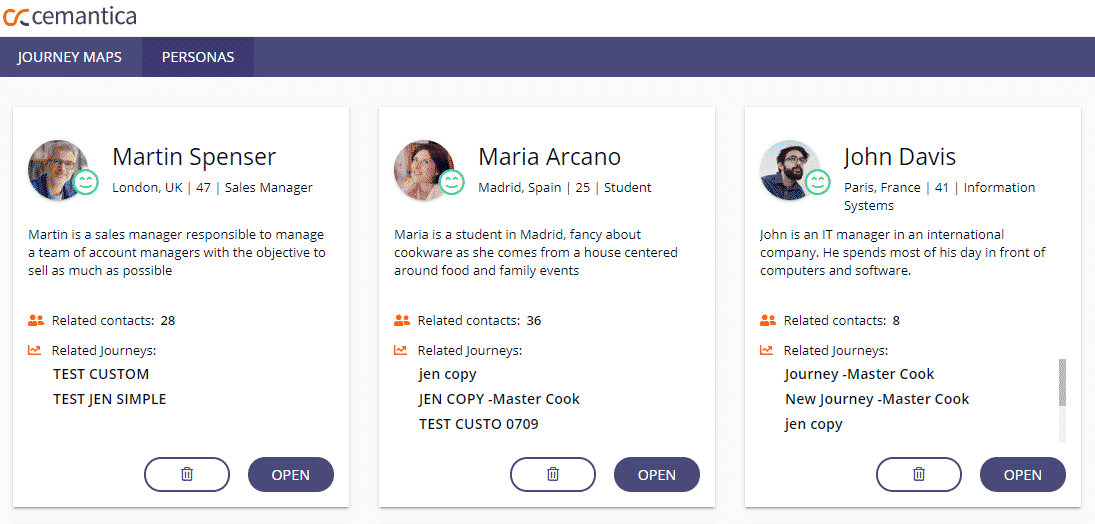Click related contacts icon on John Davis card
The height and width of the screenshot is (524, 1095).
coord(767,321)
